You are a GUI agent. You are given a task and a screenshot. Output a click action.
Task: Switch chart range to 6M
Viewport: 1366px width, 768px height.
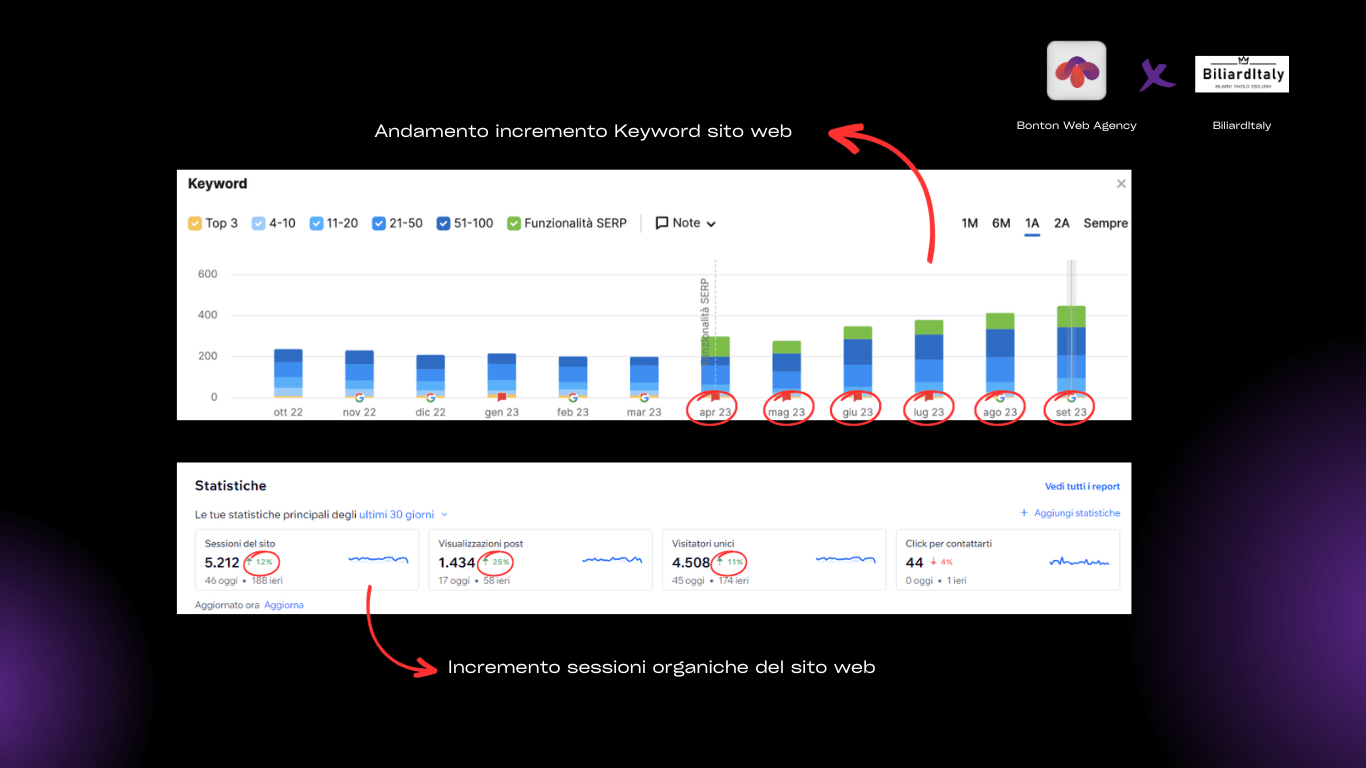coord(1001,223)
